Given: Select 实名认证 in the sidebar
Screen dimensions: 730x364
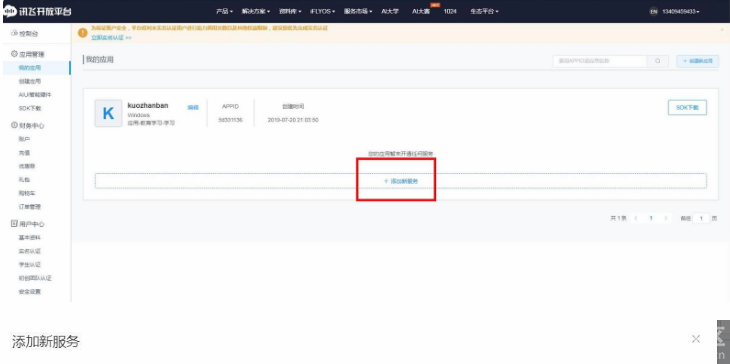Looking at the screenshot, I should point(30,251).
